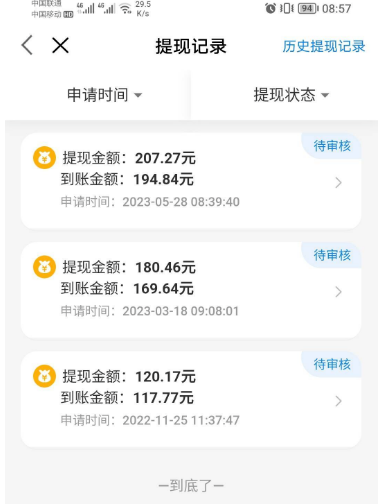The width and height of the screenshot is (381, 504).
Task: Click money bag icon of 180.46元 record
Action: (44, 267)
